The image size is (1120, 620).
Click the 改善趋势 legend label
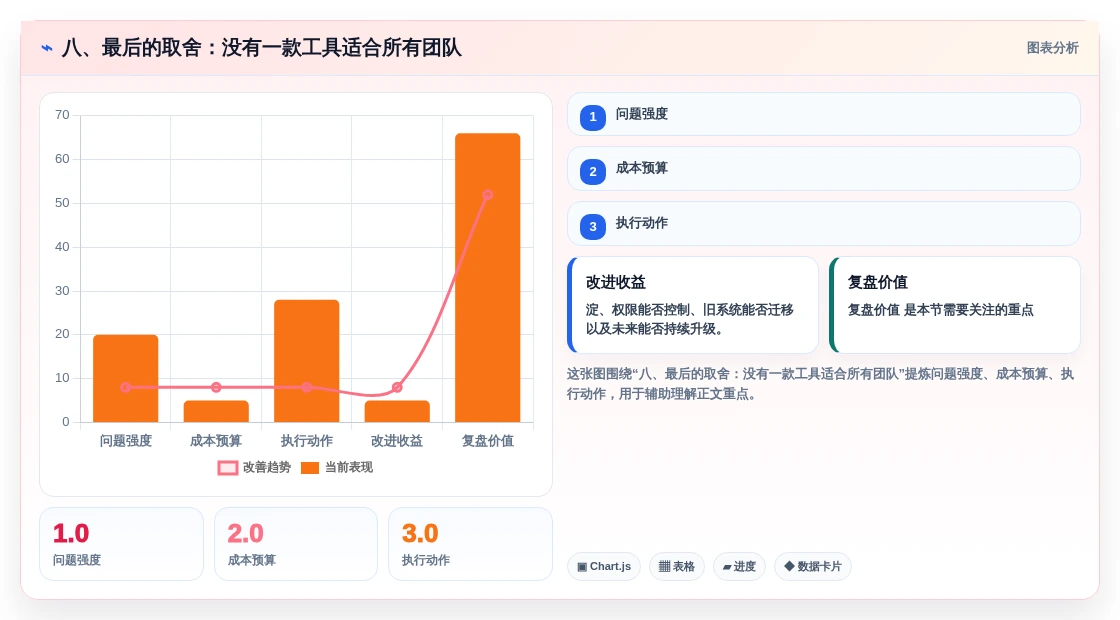coord(266,467)
